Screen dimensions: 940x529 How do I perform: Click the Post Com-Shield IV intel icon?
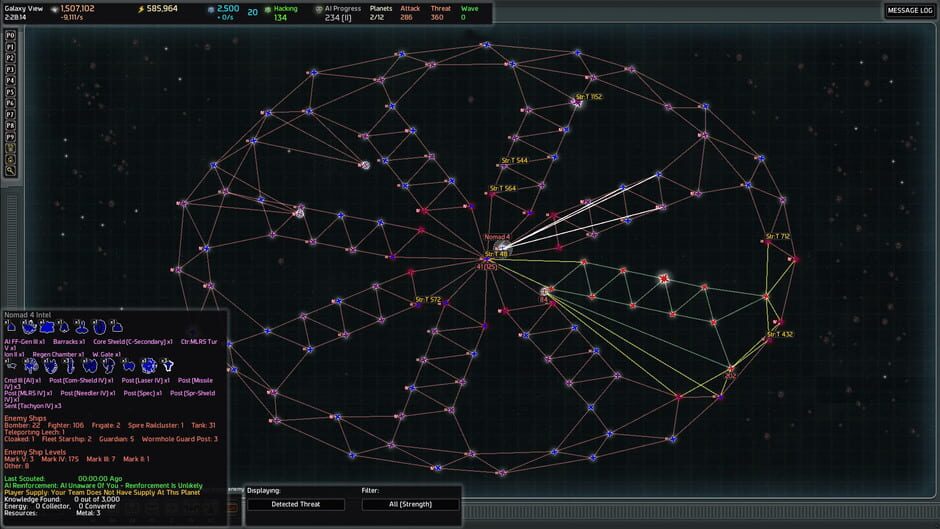pos(31,366)
